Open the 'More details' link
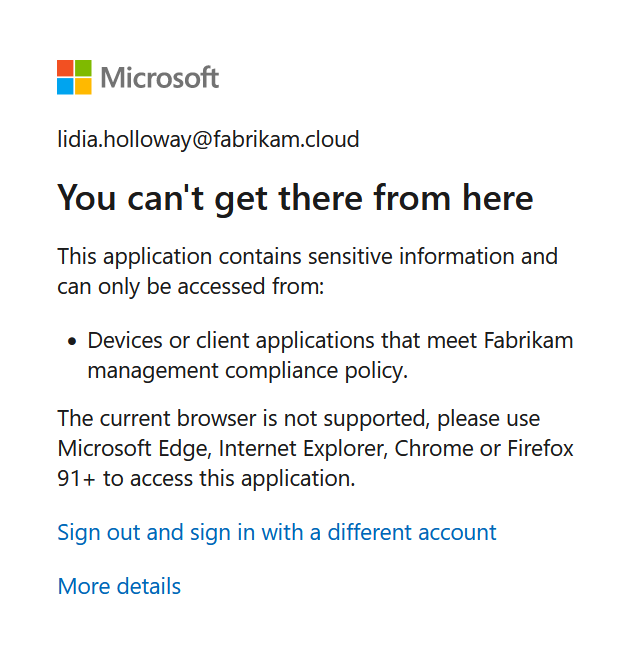Screen dimensions: 640x672 coord(119,586)
